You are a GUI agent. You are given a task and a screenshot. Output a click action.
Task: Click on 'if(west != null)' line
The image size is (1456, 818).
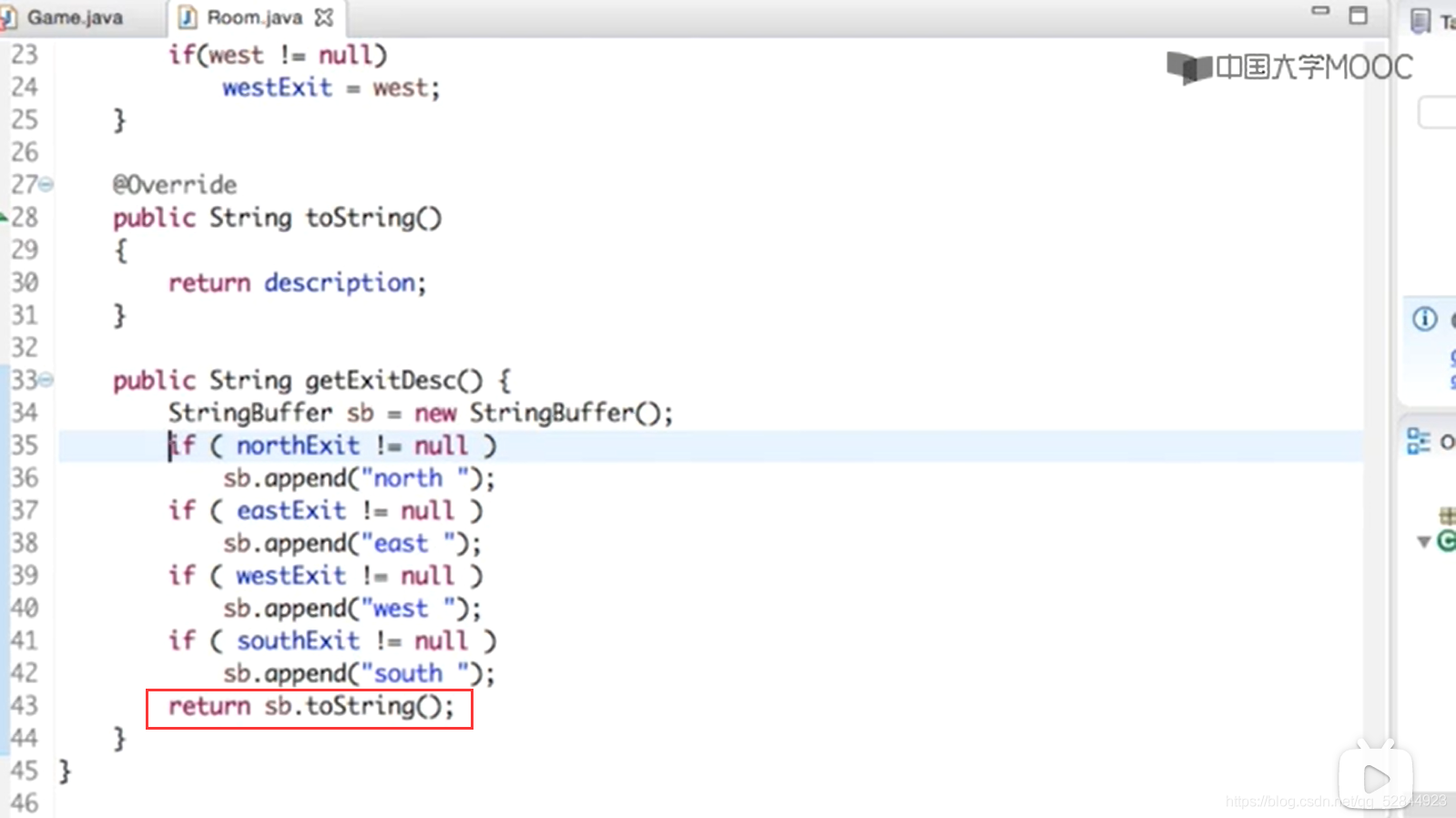278,56
